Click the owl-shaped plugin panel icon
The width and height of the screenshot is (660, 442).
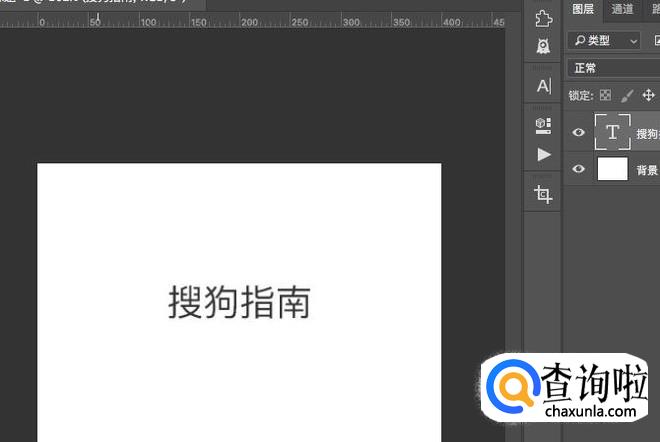coord(543,46)
